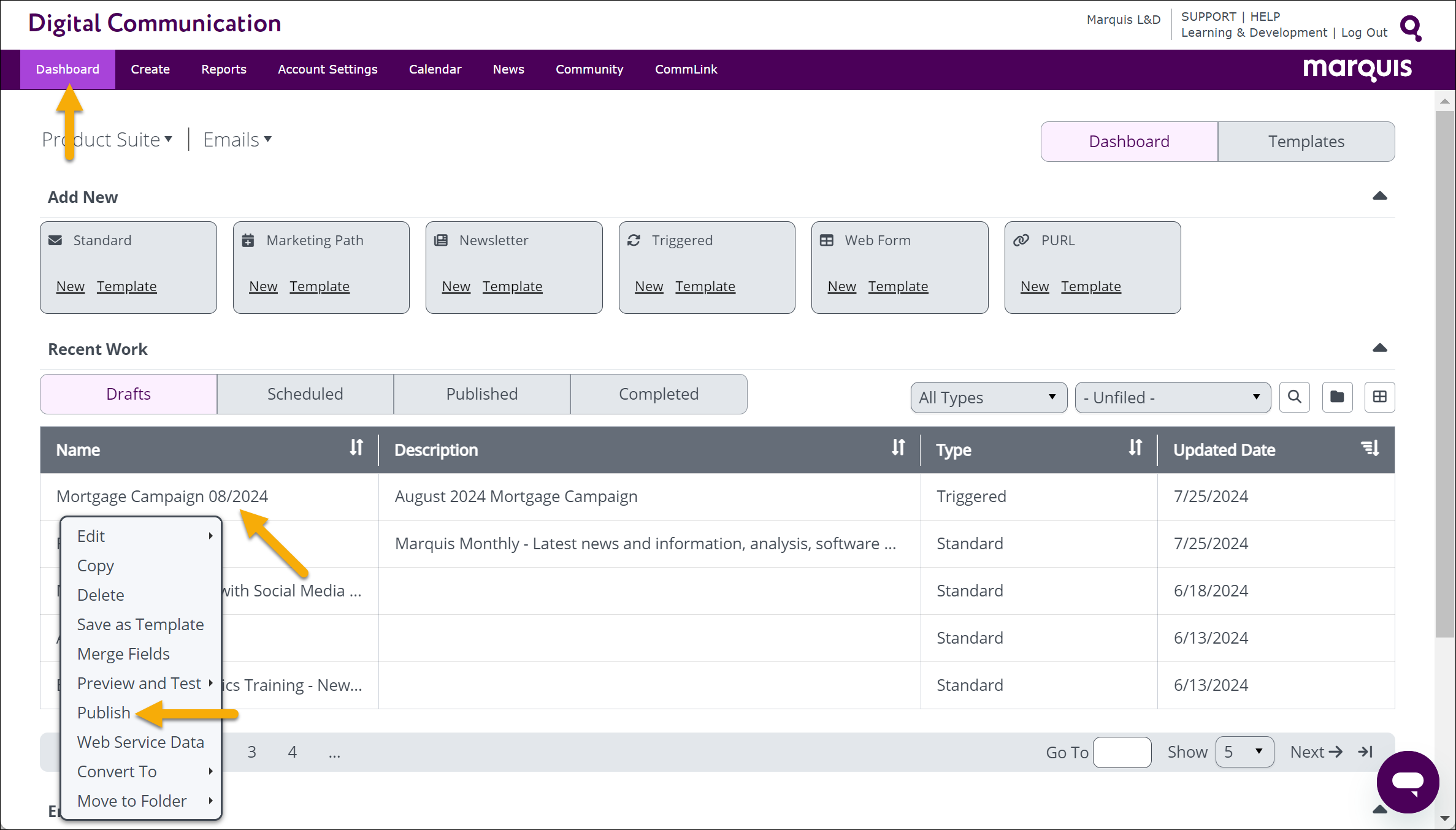1456x830 pixels.
Task: Open Account Settings menu
Action: [328, 69]
